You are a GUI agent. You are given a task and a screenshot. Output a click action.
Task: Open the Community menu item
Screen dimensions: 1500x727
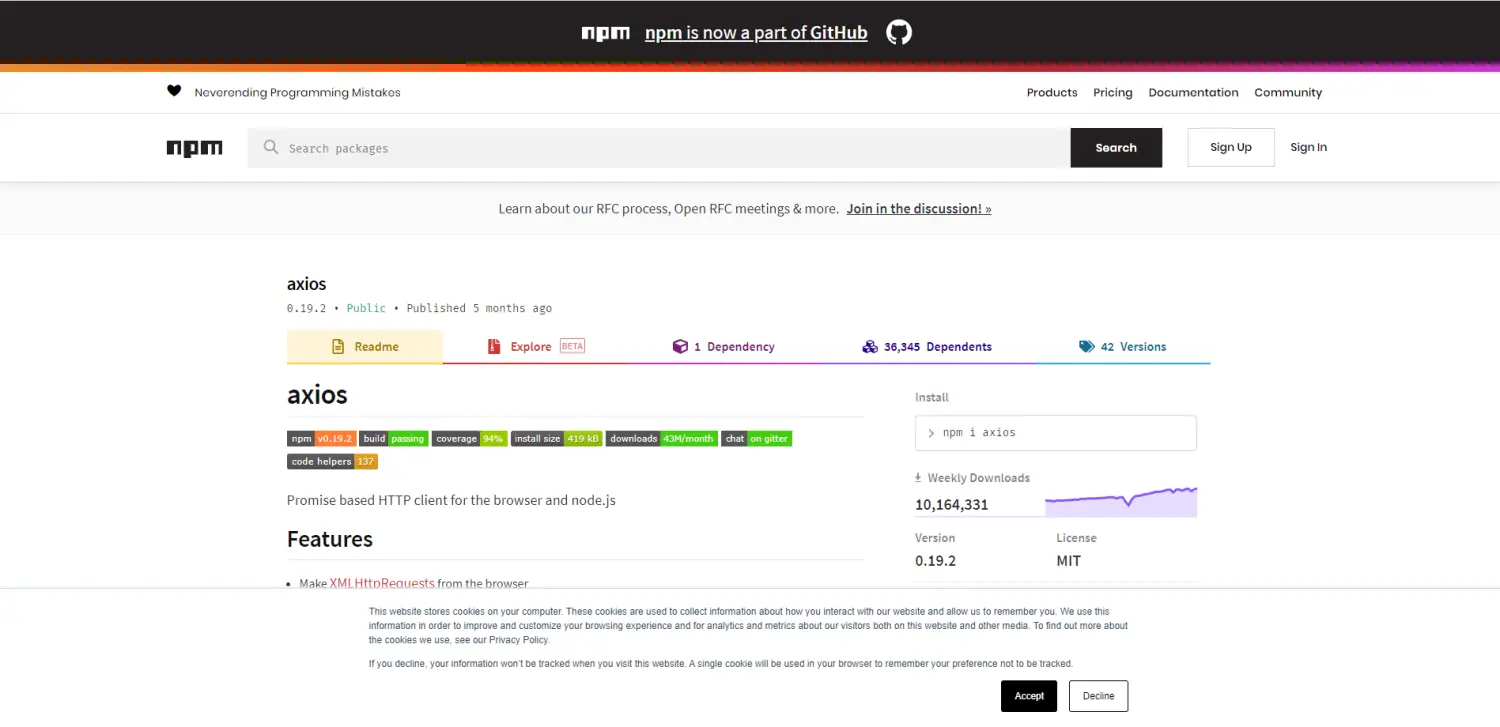(x=1288, y=92)
